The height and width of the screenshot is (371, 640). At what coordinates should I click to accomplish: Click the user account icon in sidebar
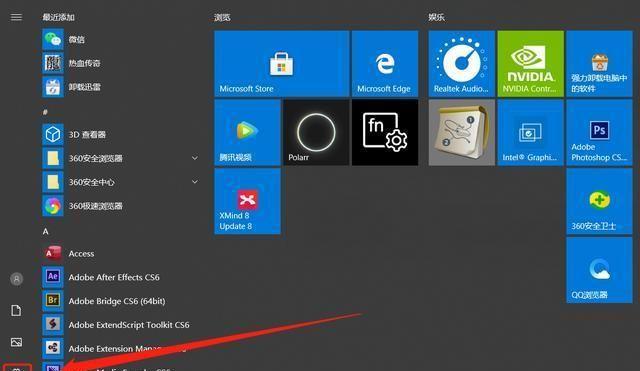pyautogui.click(x=16, y=279)
